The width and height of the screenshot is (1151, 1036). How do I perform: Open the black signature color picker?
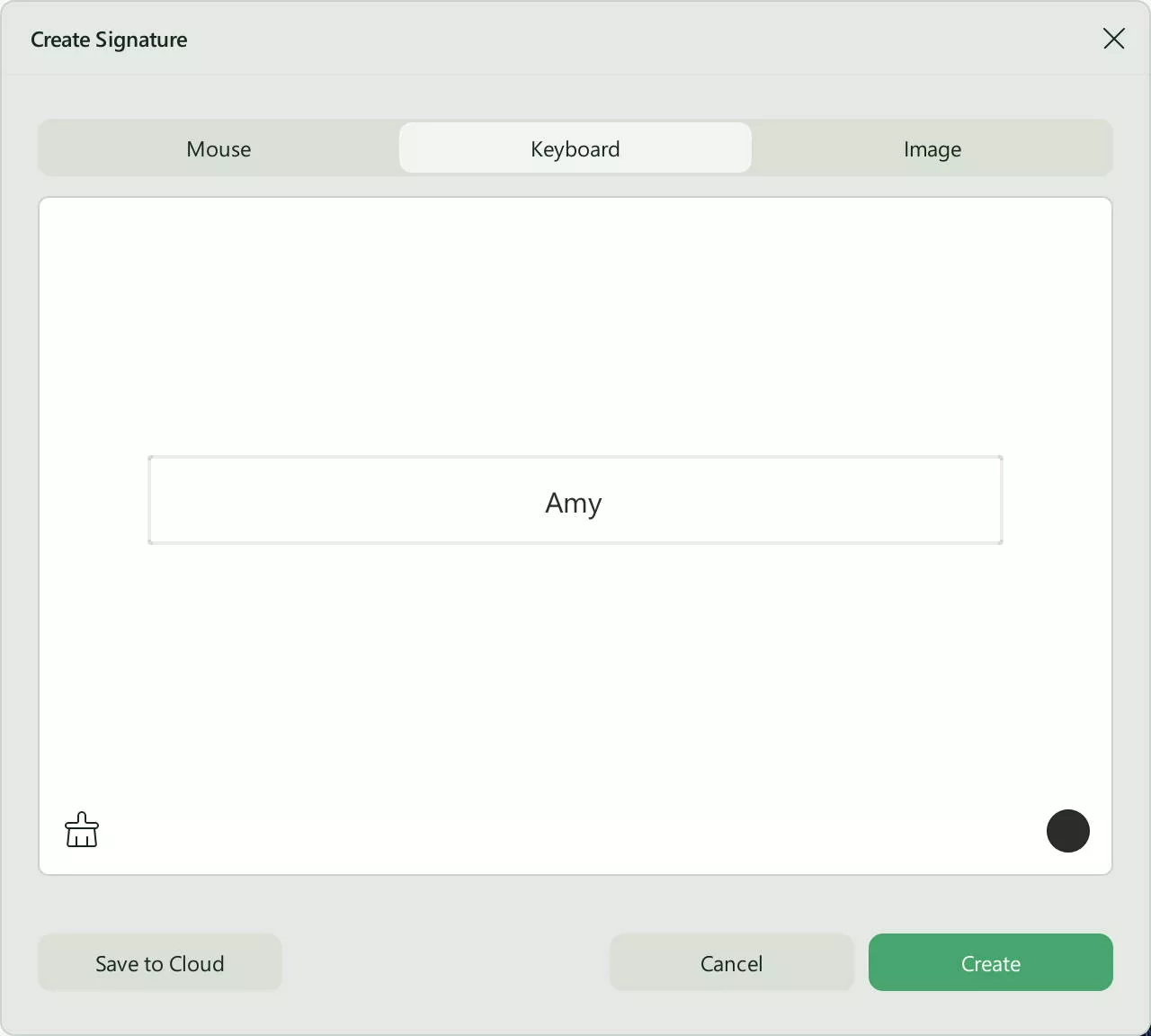coord(1068,830)
